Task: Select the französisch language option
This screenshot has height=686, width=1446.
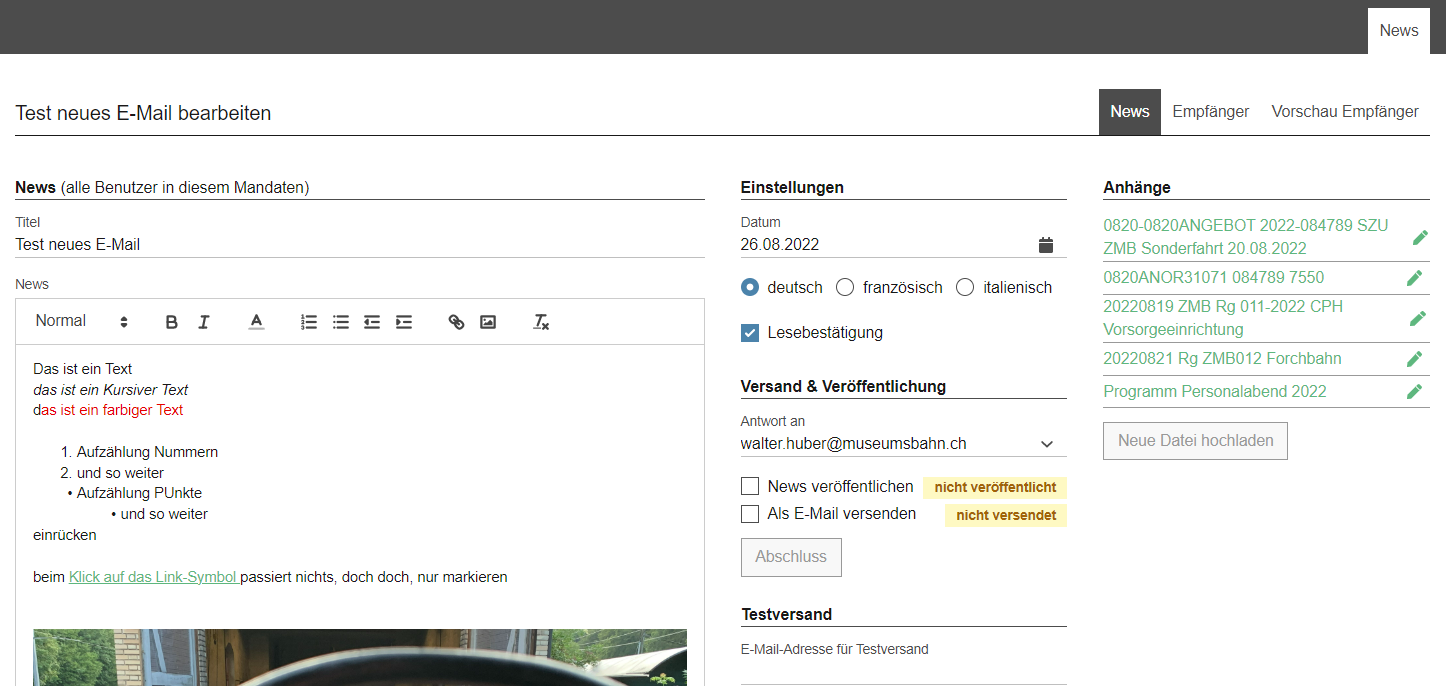Action: pos(845,286)
